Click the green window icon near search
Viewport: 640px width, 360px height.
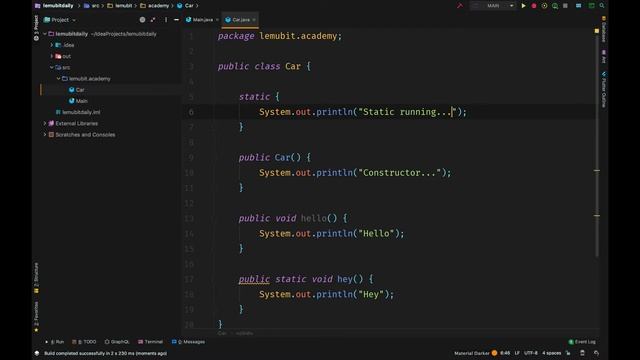[x=591, y=6]
